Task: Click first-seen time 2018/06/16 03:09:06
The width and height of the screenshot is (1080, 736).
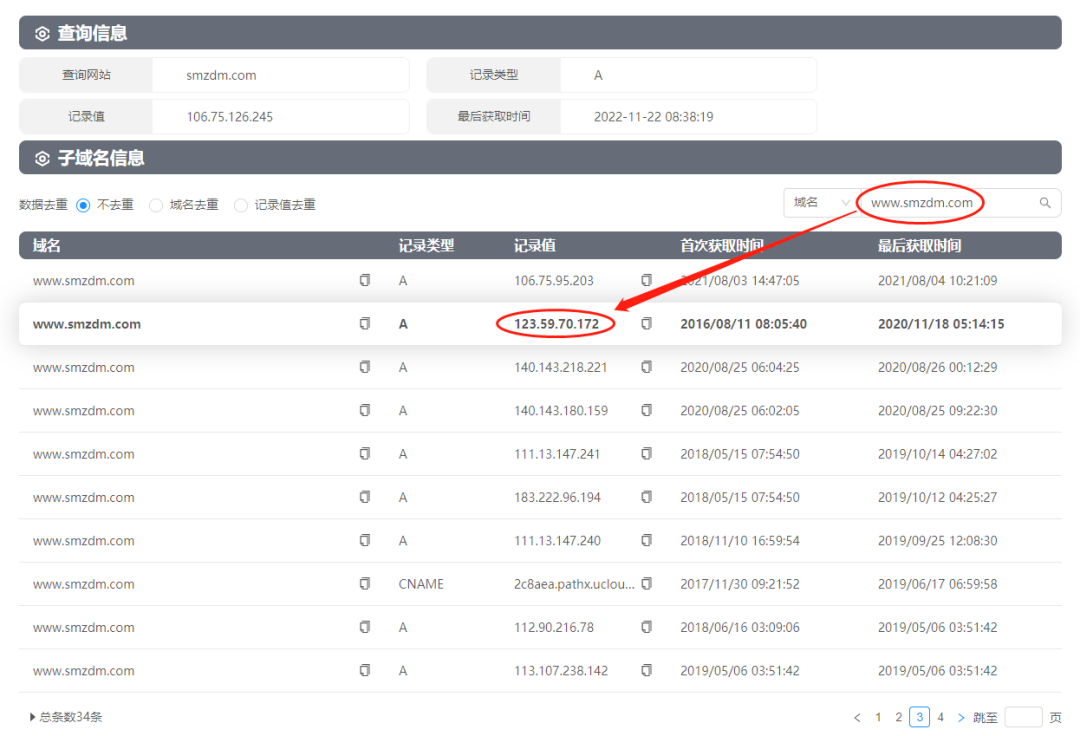Action: 740,627
